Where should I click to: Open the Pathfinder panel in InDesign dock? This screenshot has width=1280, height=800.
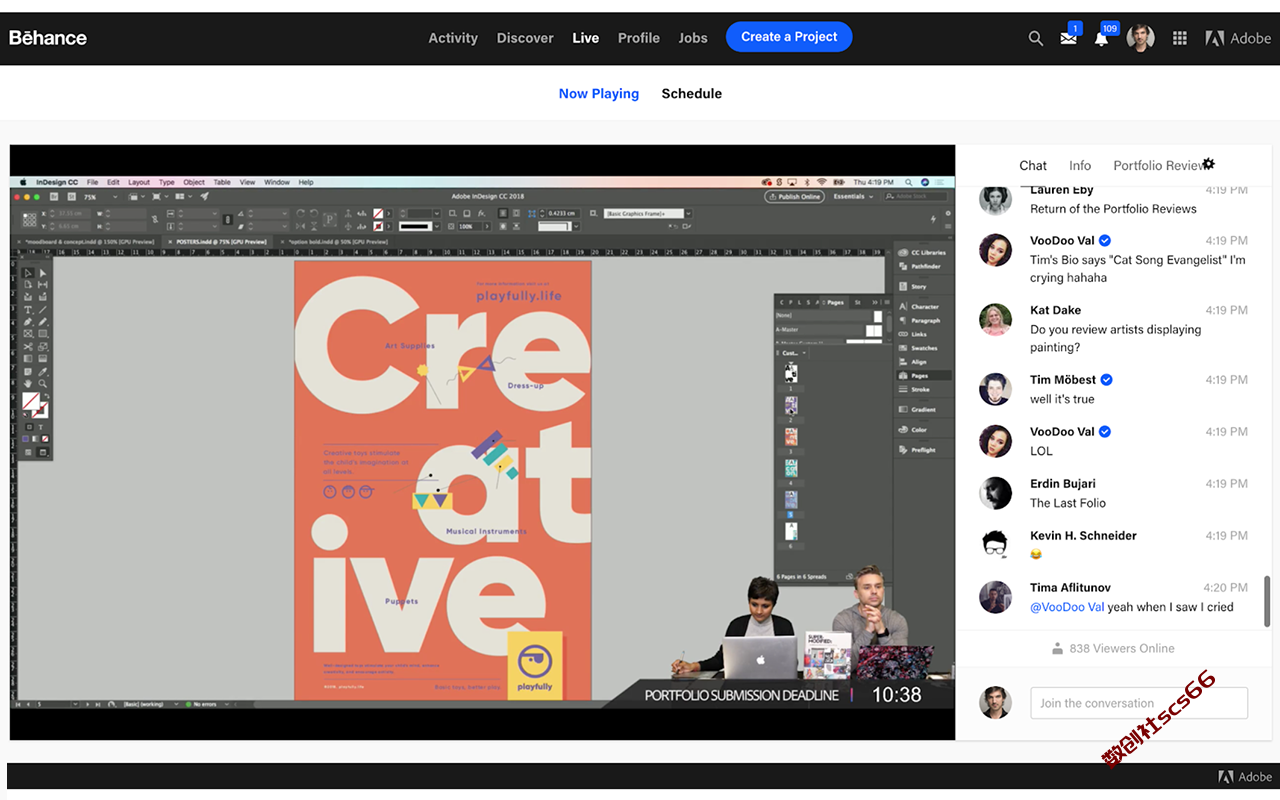[919, 266]
